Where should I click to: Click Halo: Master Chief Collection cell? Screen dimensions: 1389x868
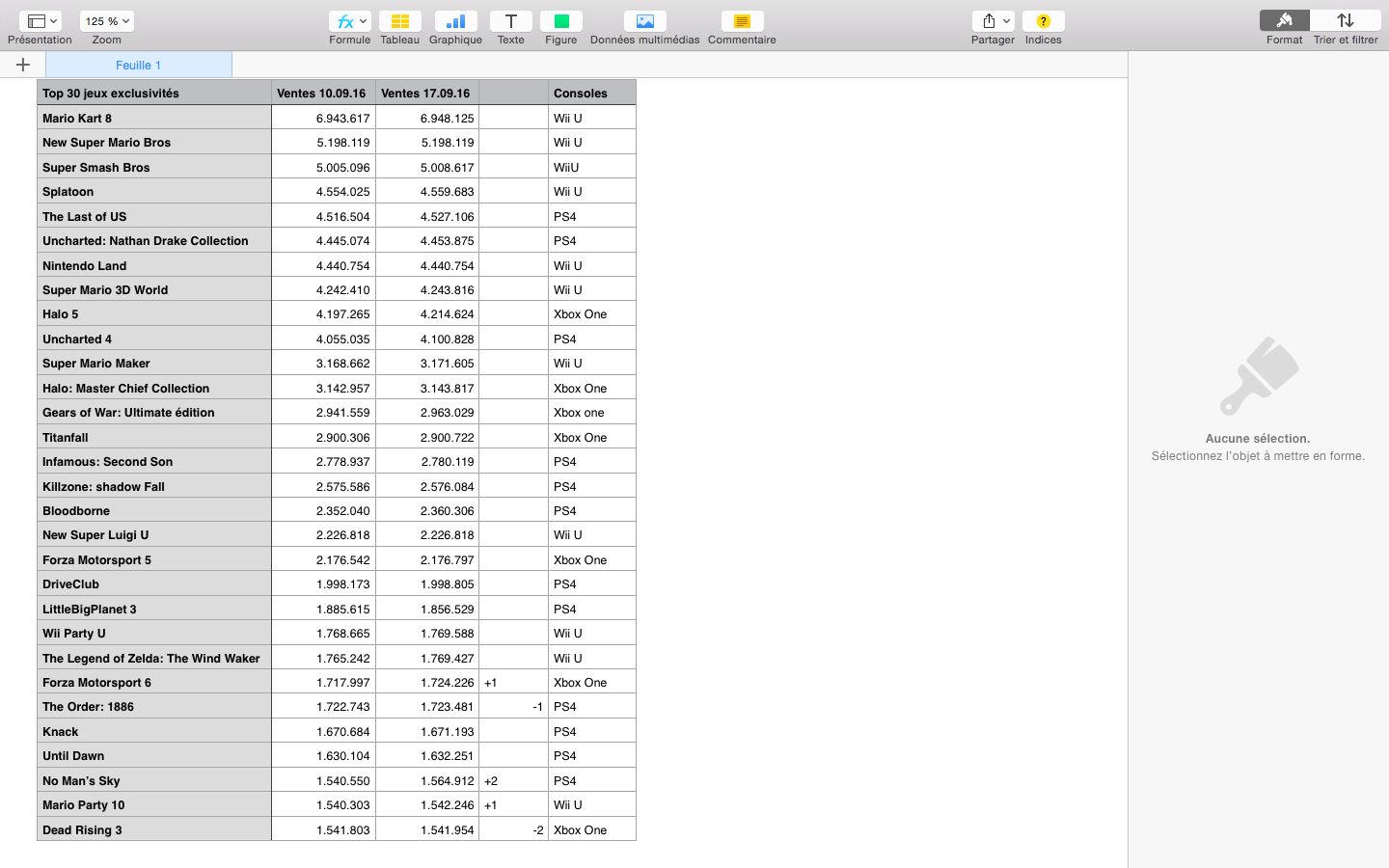154,388
